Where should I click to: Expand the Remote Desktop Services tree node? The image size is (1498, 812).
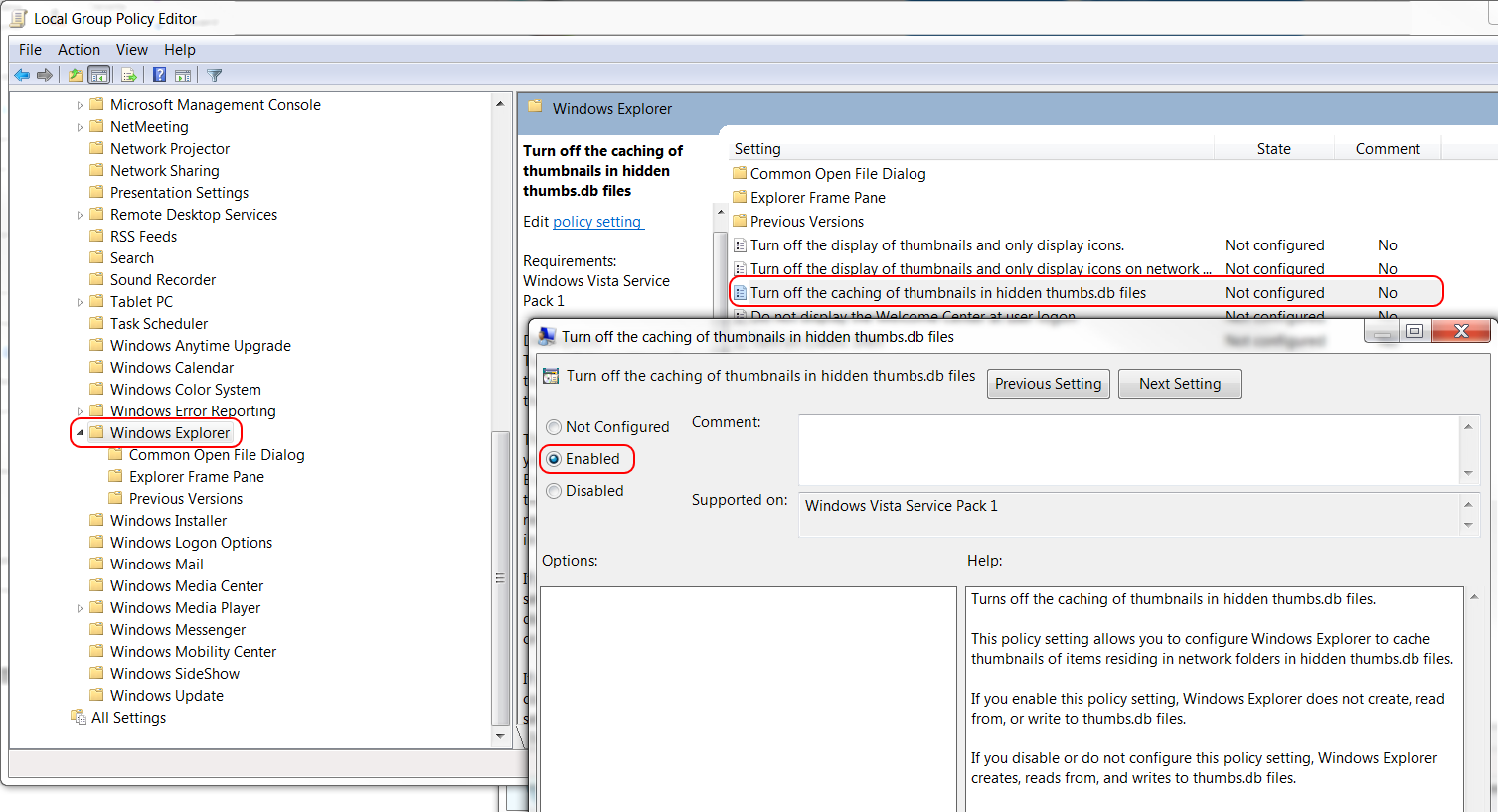(x=80, y=215)
